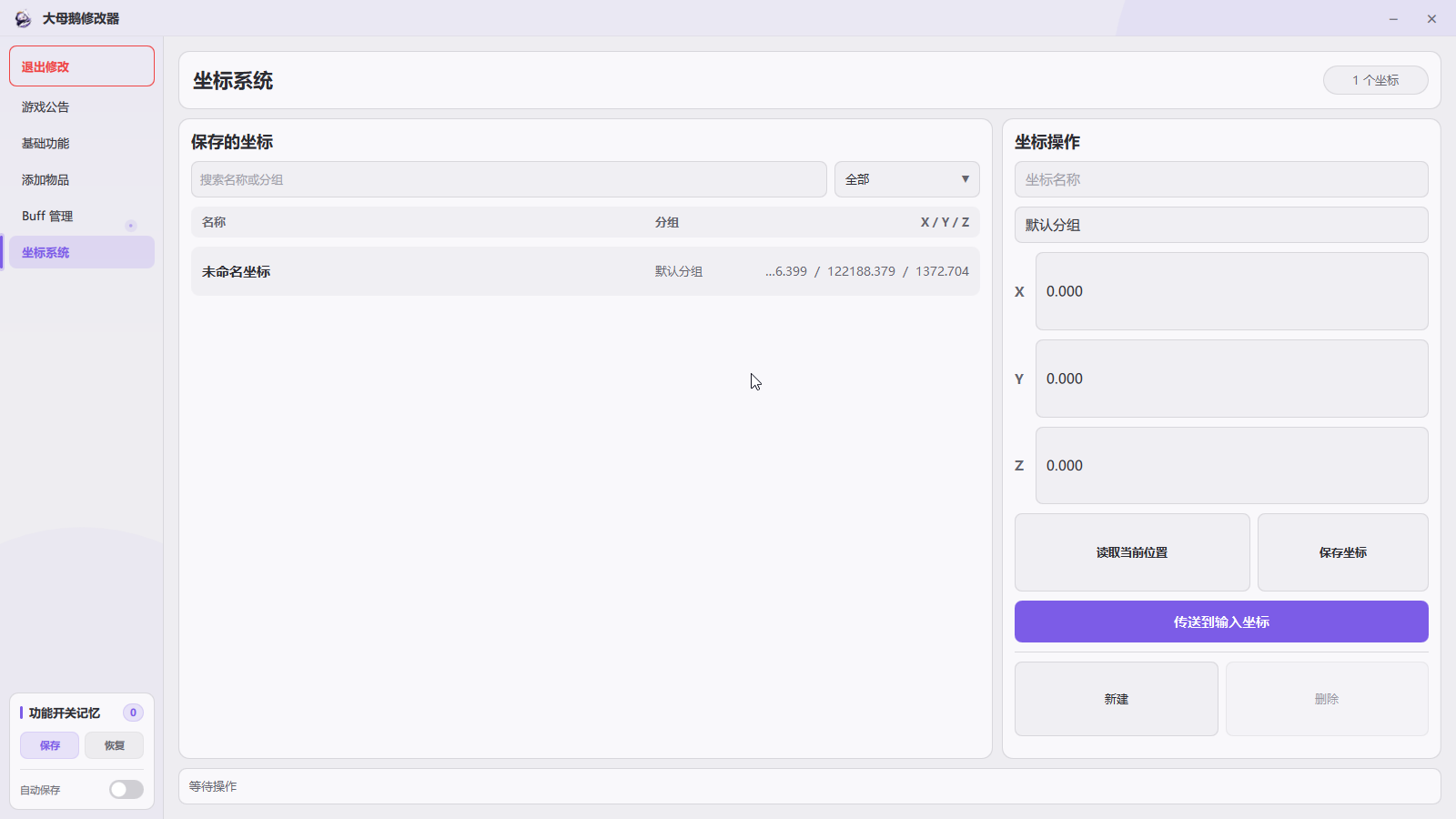Click the 删除 button

1327,699
